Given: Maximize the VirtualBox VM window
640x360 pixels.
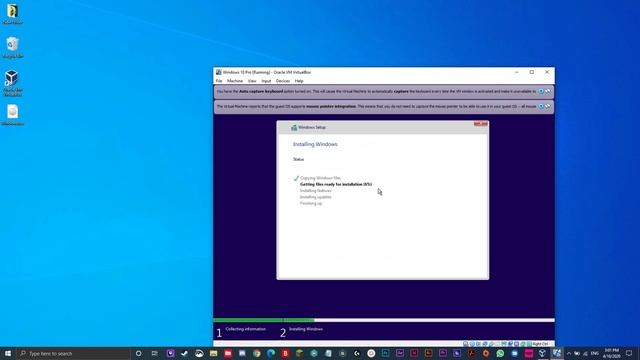Looking at the screenshot, I should coord(531,72).
